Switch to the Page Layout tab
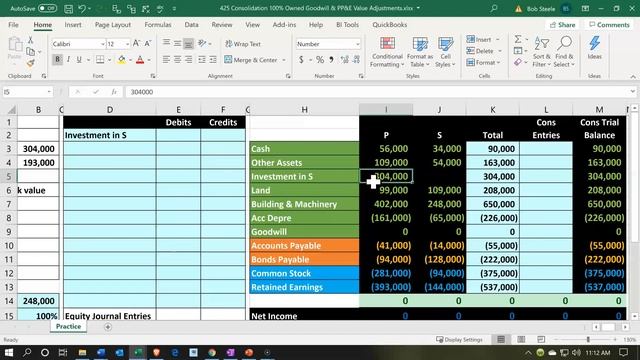Viewport: 640px width, 360px height. coord(113,25)
